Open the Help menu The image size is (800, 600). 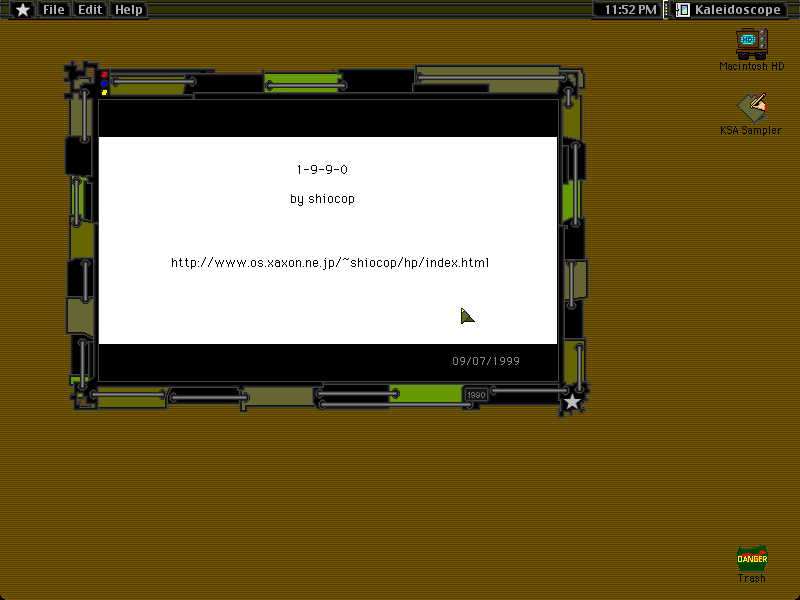[129, 10]
